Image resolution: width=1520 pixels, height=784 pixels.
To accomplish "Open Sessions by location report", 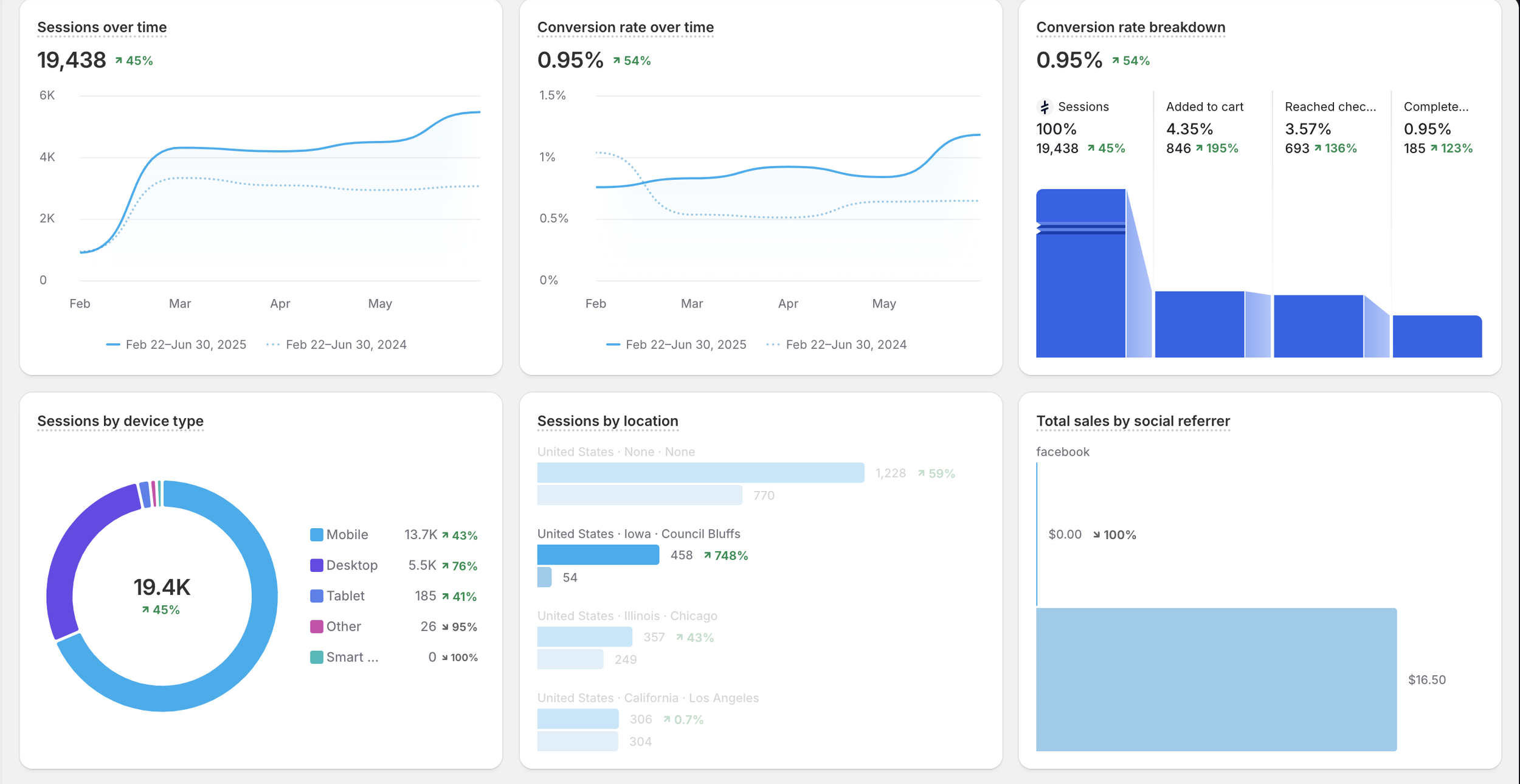I will [x=607, y=421].
